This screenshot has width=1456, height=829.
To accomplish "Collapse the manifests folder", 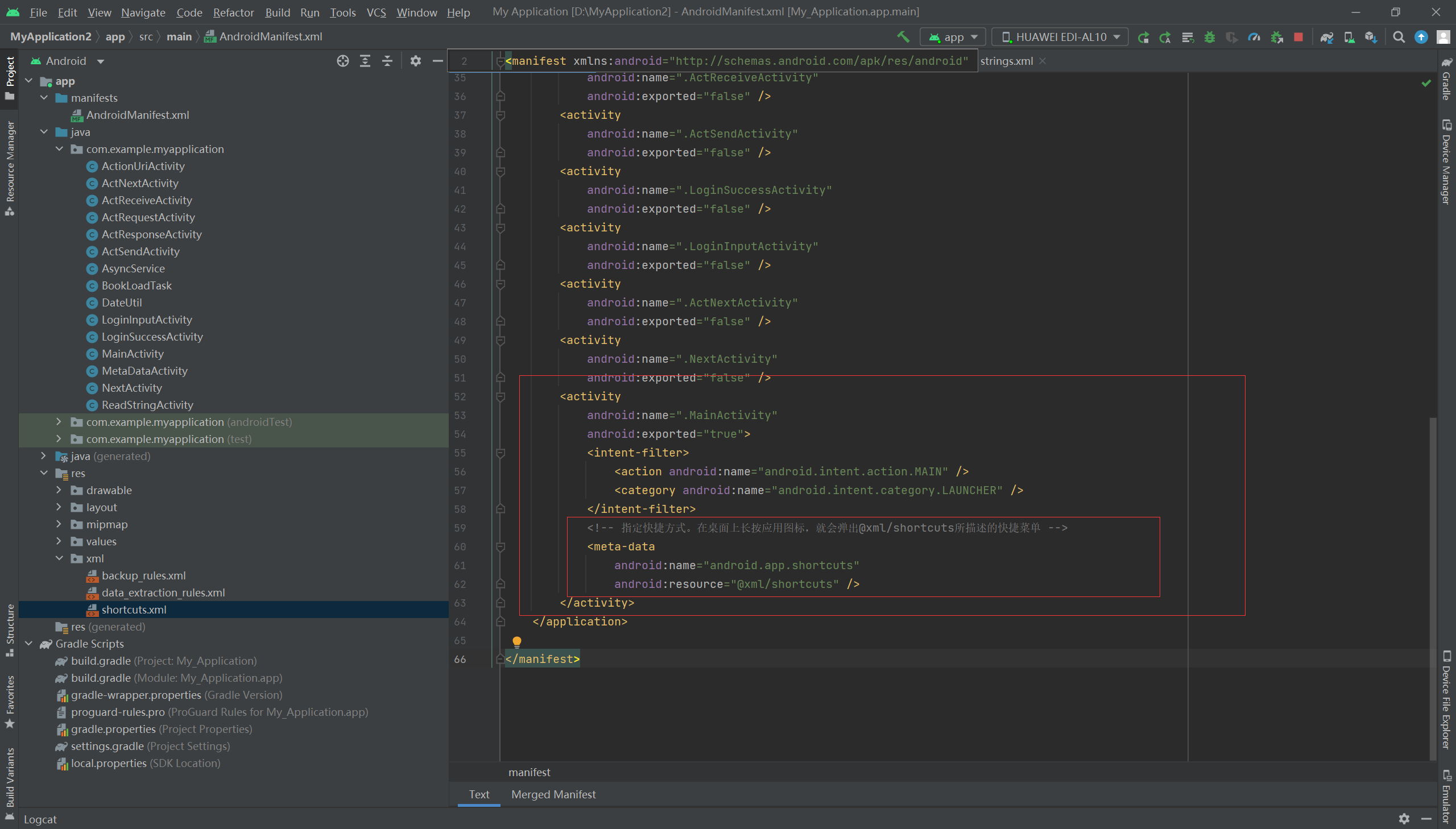I will point(44,98).
